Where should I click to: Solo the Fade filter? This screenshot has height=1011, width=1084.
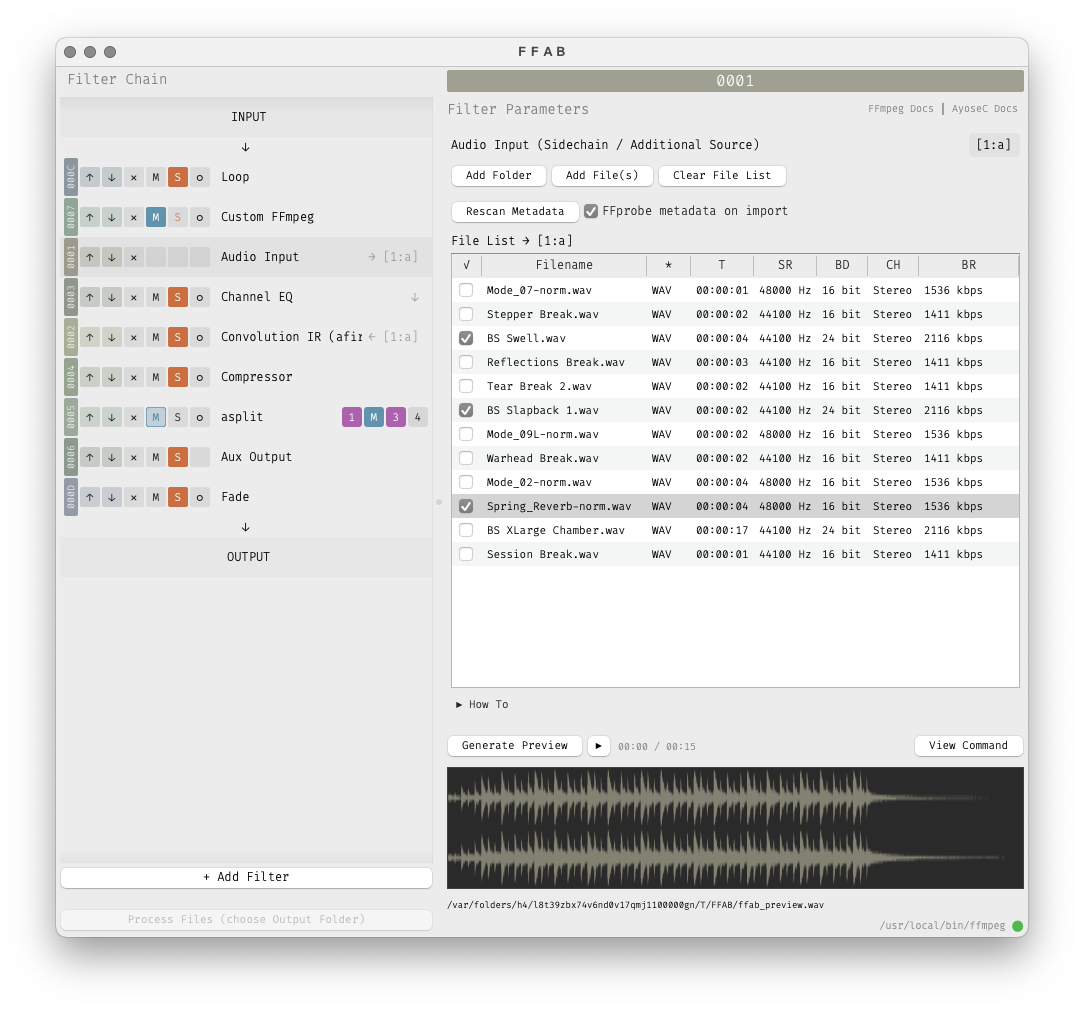tap(178, 497)
